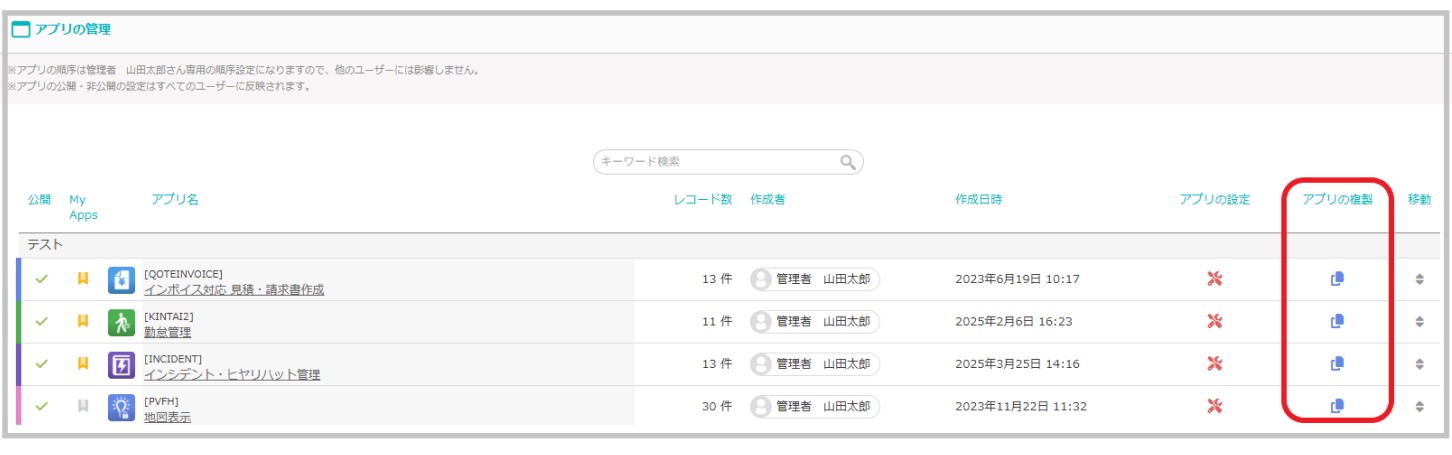Open the インシデント・ヒヤリハット管理 app link
1452x455 pixels.
pos(232,375)
